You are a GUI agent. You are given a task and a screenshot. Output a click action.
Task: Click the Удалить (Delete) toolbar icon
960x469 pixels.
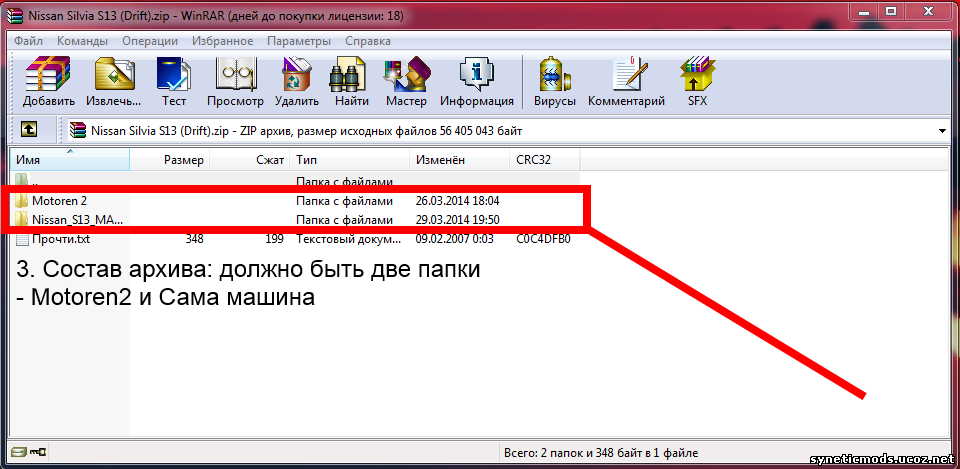click(x=297, y=82)
